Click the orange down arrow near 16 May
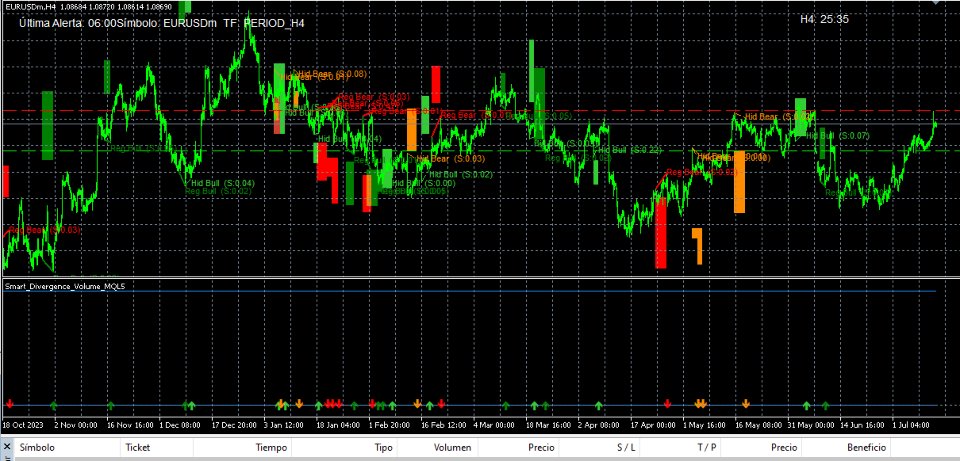This screenshot has height=461, width=960. [x=746, y=403]
